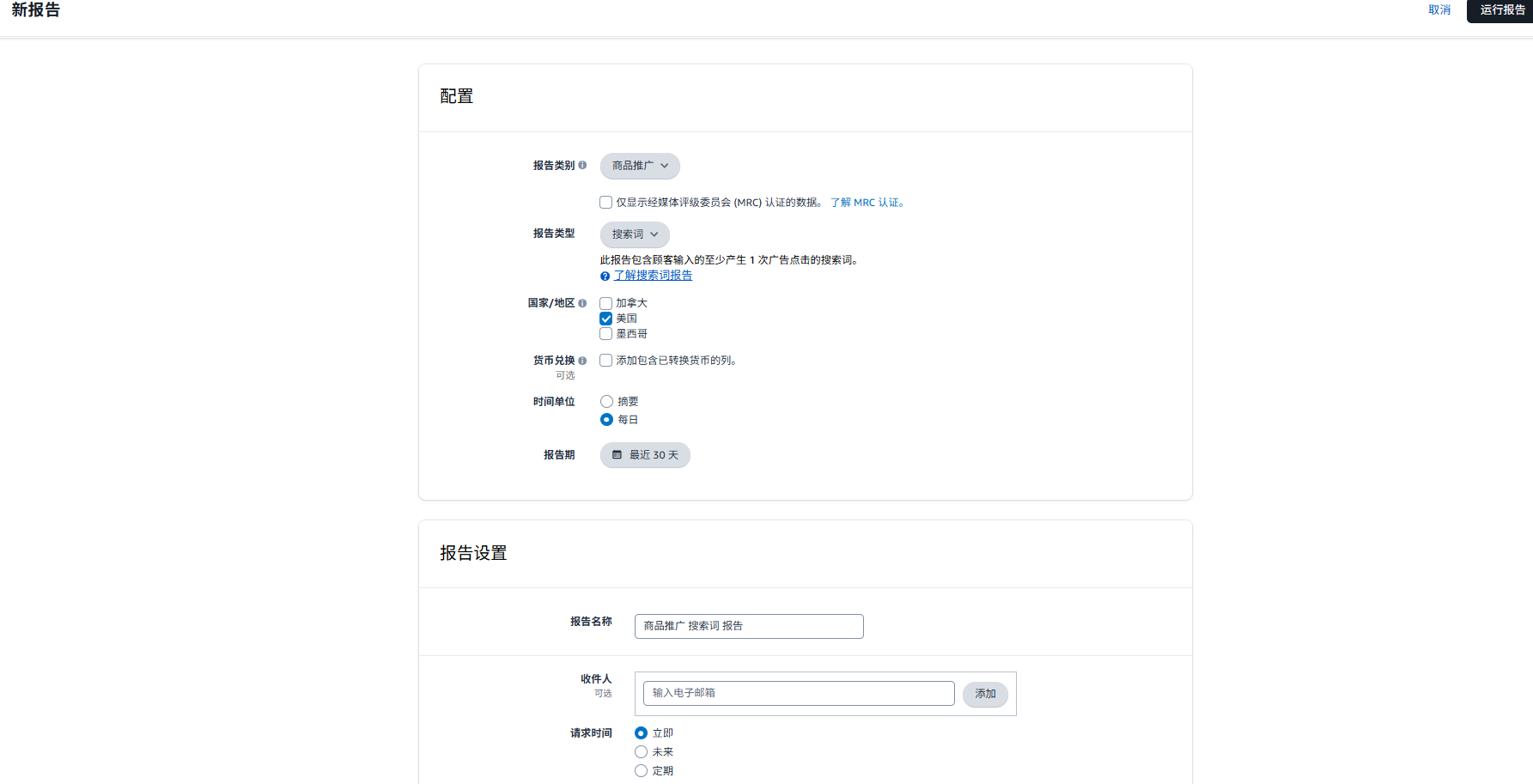
Task: Click the 输入电子邮箱 input field
Action: 799,693
